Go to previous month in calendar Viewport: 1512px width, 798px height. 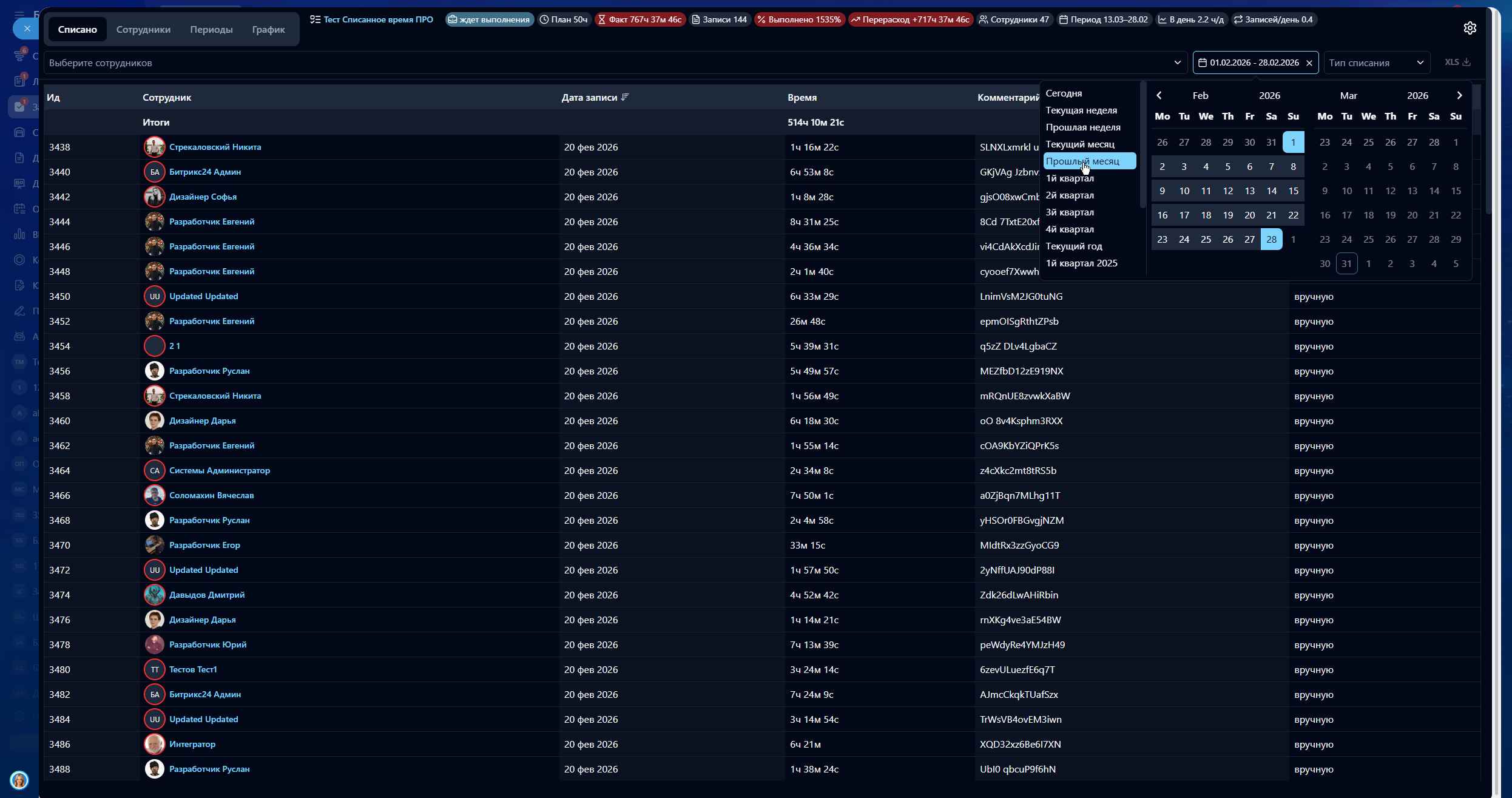tap(1159, 95)
